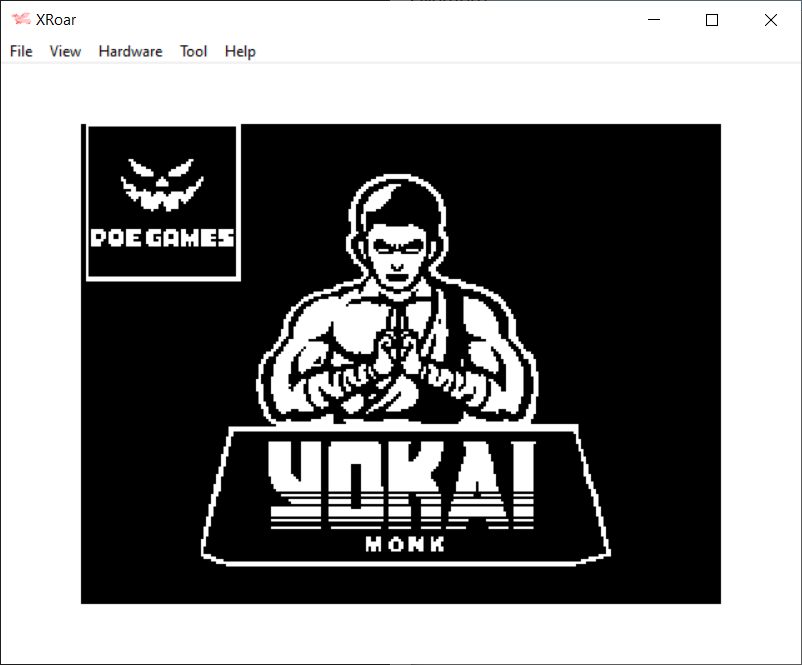Open the File menu
The height and width of the screenshot is (665, 802).
coord(21,51)
